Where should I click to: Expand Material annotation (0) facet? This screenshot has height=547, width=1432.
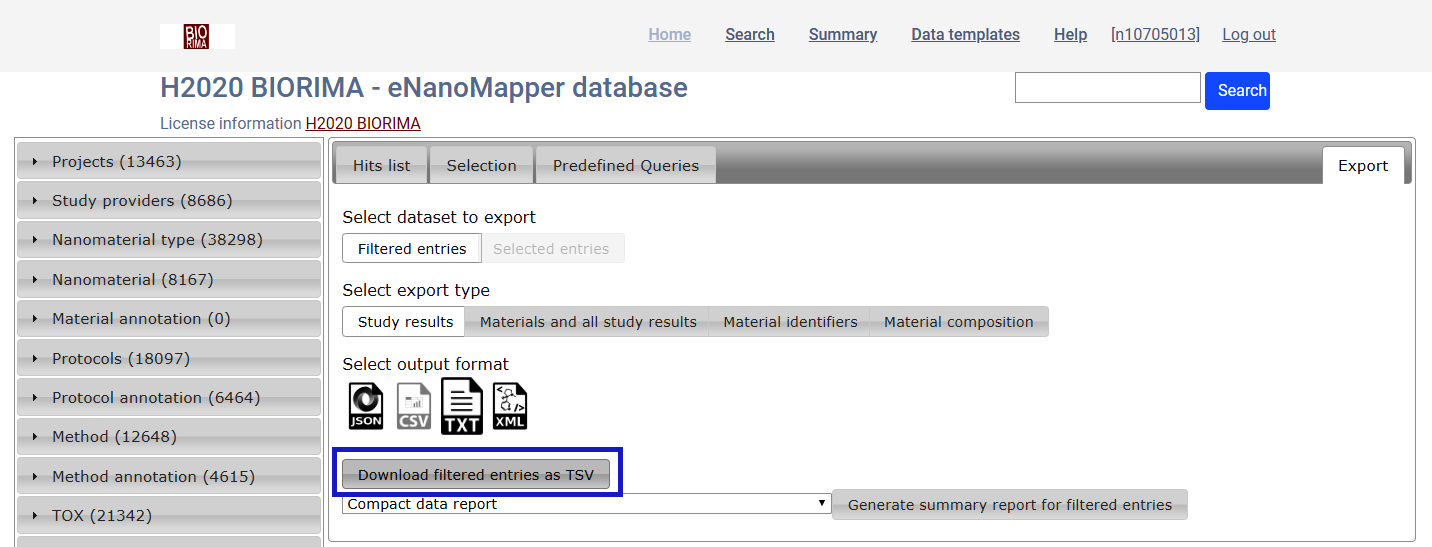[169, 319]
